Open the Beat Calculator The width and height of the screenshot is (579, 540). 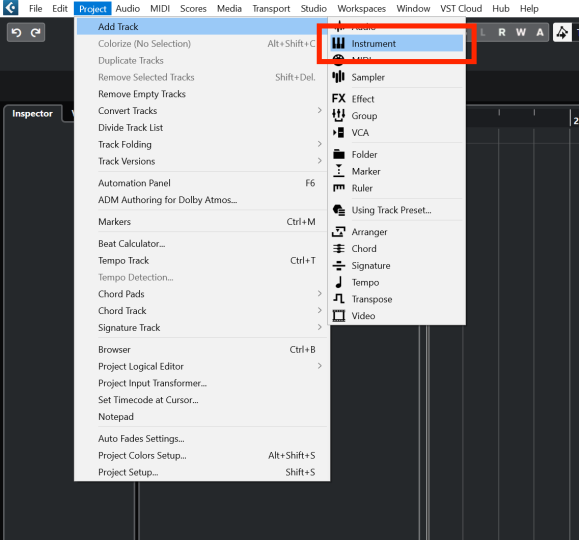[x=202, y=243]
